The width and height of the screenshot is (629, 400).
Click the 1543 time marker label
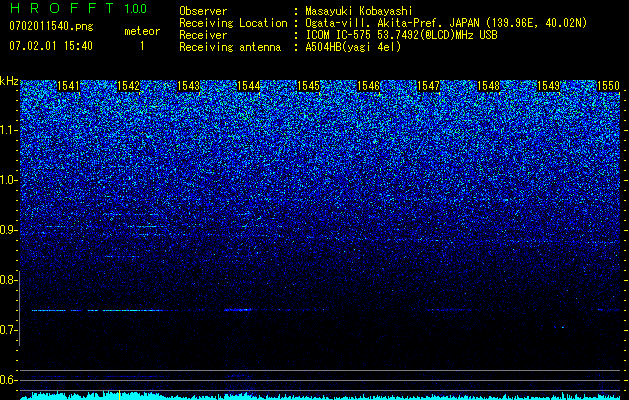point(189,86)
